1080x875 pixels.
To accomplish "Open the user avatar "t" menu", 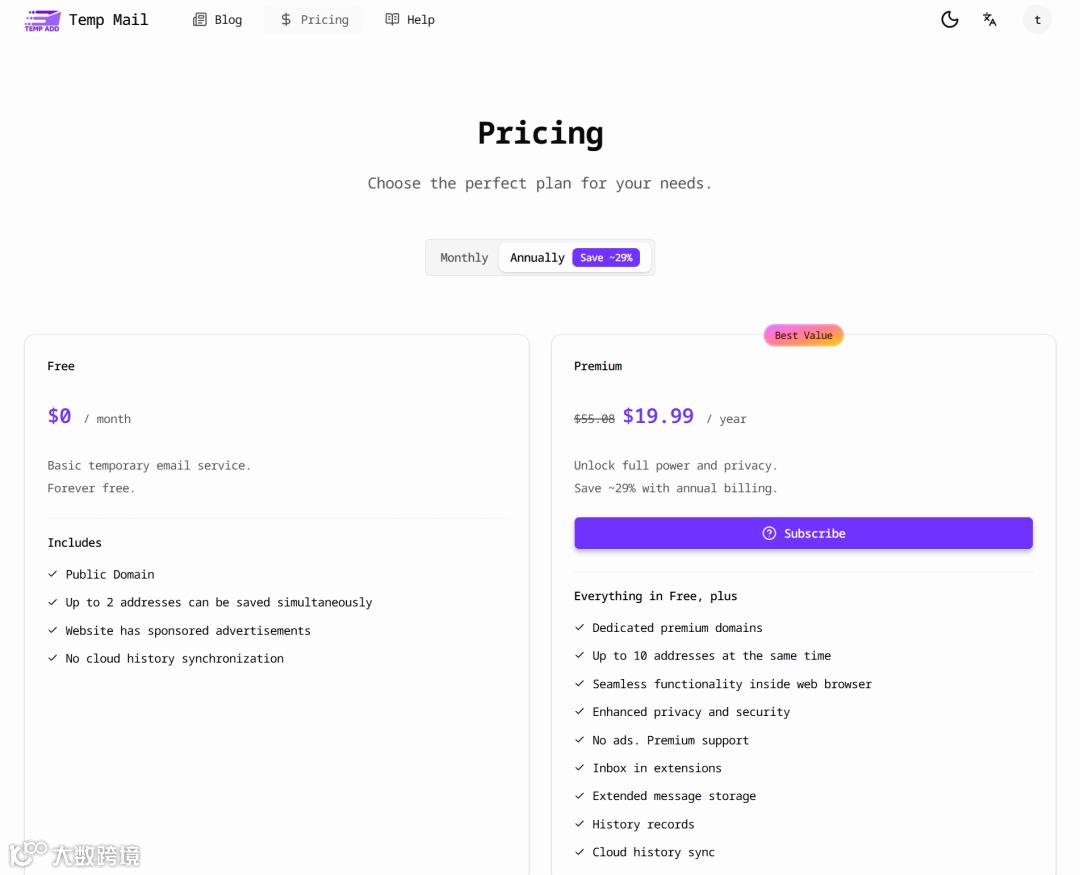I will (1037, 20).
